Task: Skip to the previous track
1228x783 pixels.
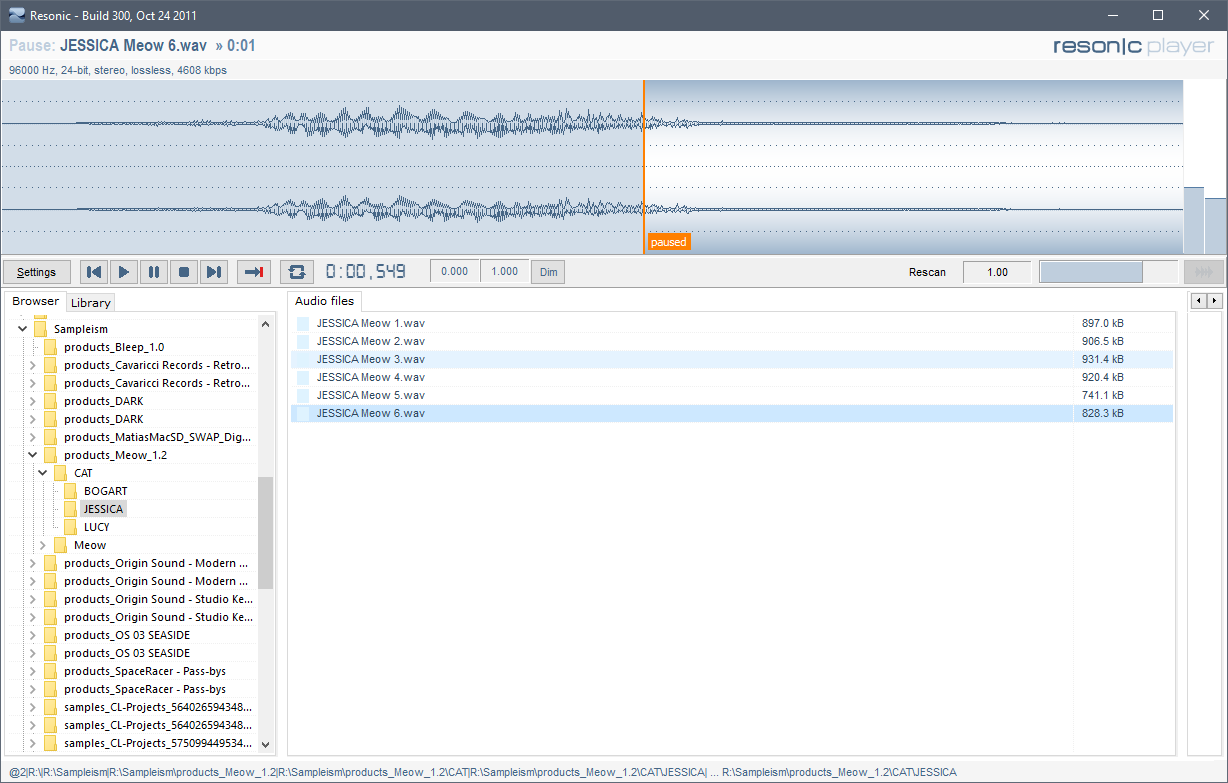Action: (x=94, y=272)
